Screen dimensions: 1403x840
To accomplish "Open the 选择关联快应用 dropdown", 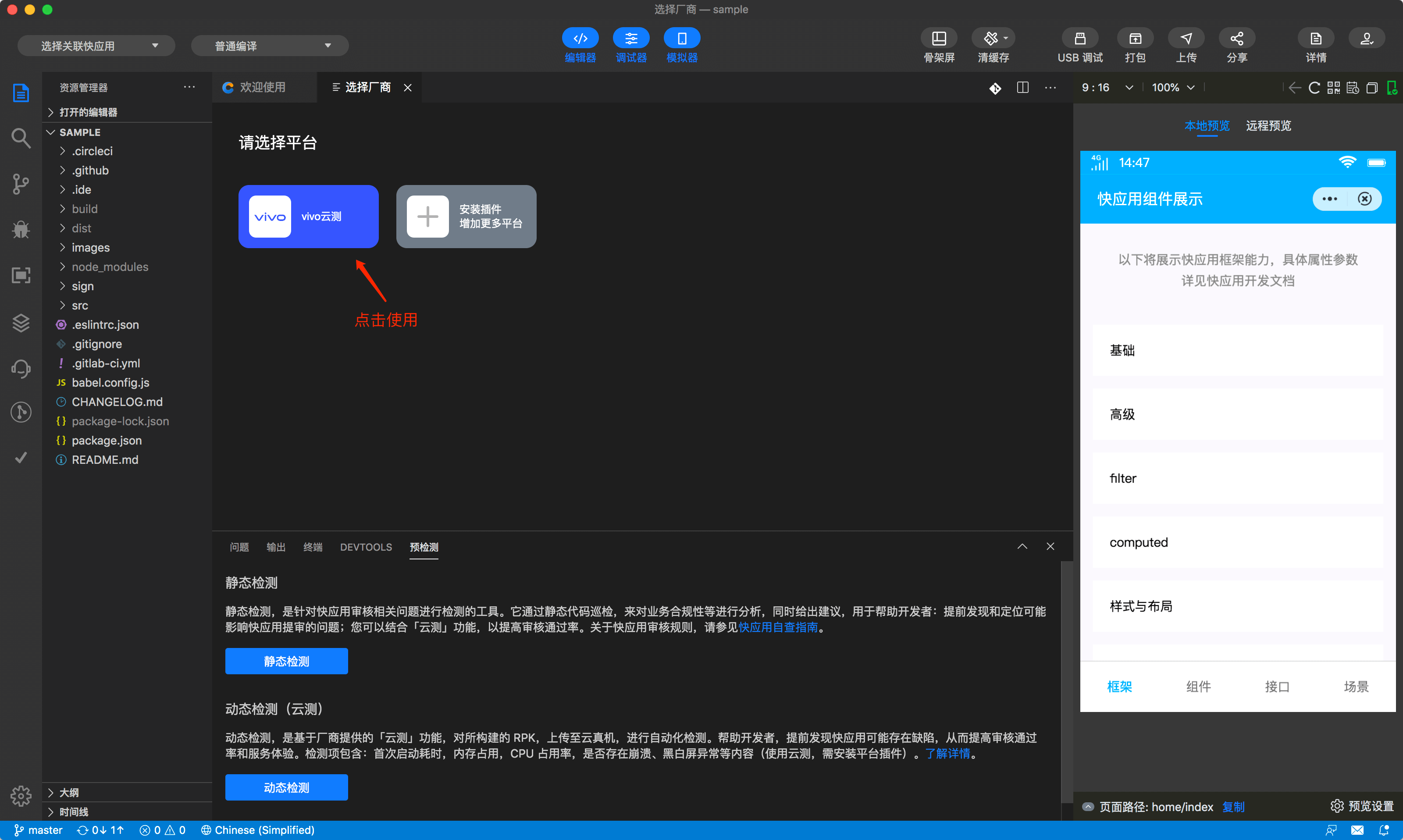I will 96,46.
